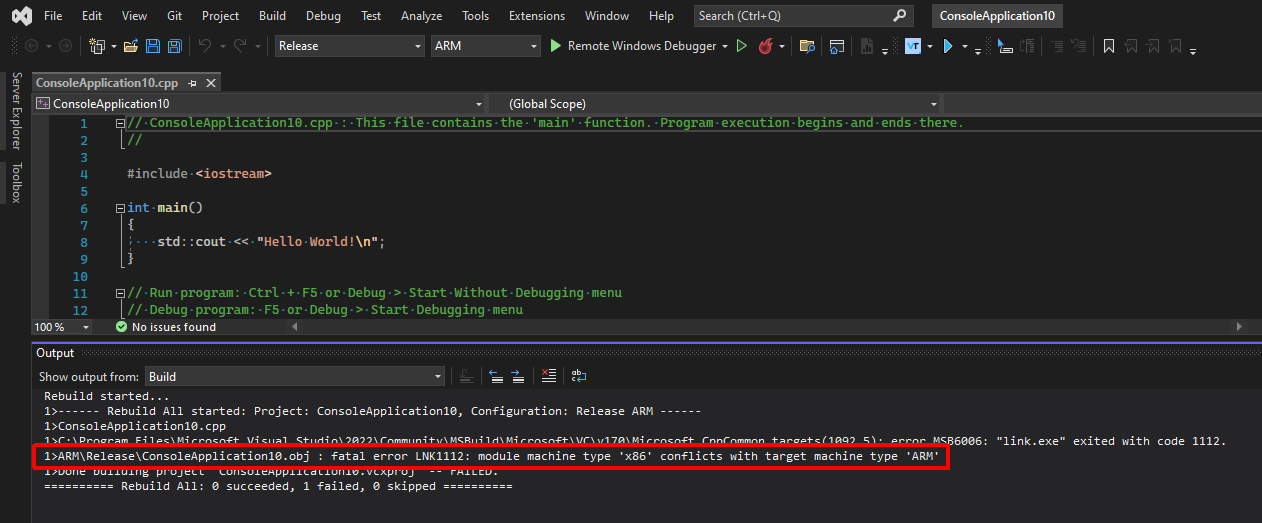Viewport: 1262px width, 523px height.
Task: Click the Output panel title
Action: coord(55,353)
